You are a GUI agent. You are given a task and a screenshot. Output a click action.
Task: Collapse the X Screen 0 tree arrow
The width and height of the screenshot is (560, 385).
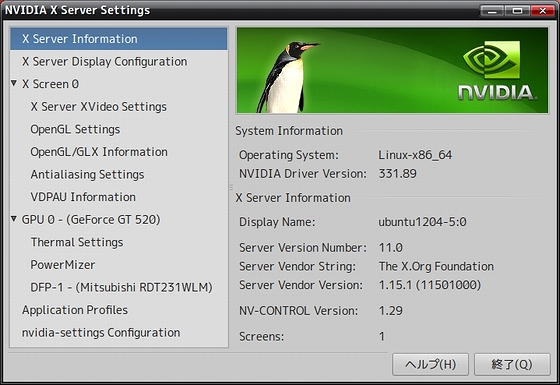[x=14, y=83]
